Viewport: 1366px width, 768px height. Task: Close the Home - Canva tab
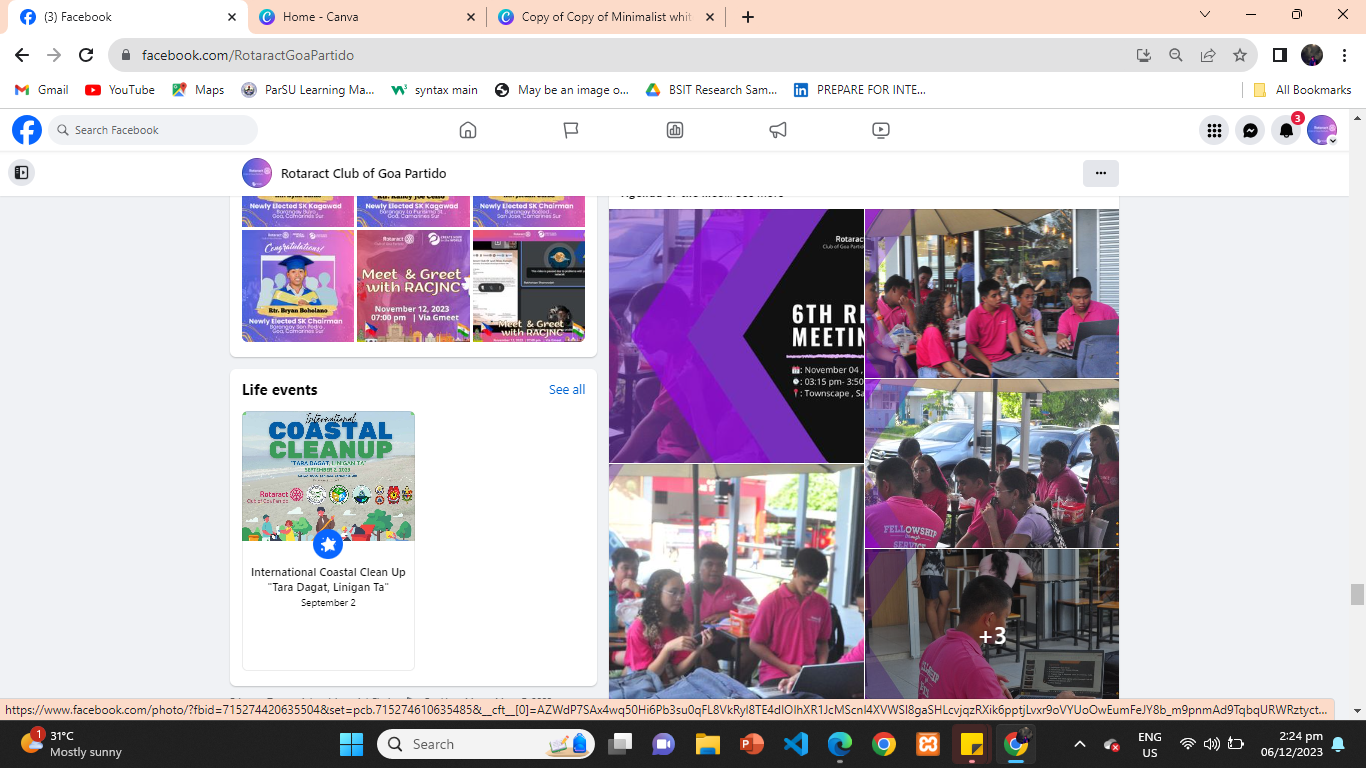tap(471, 17)
